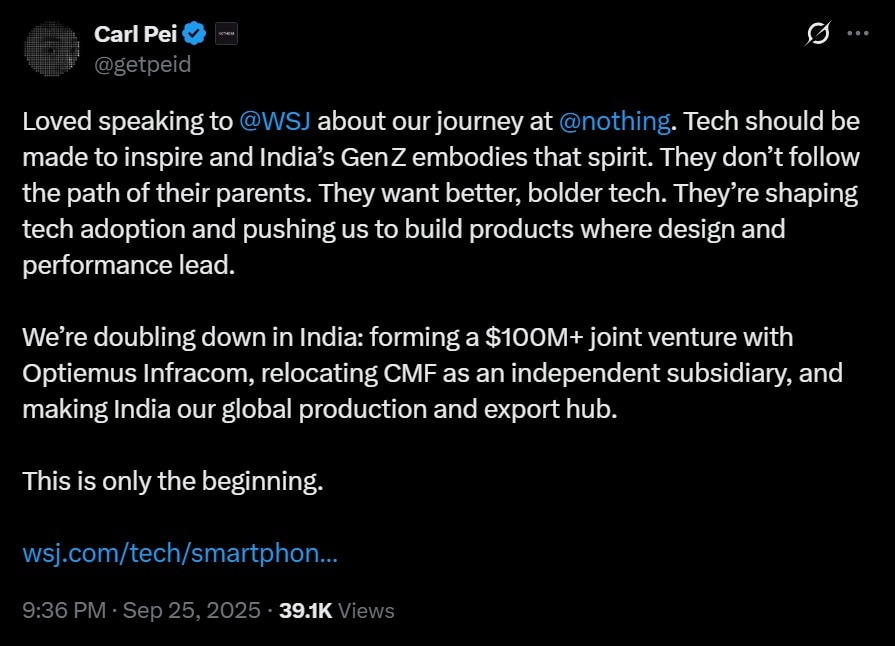Click the '$100M+' text in the post
The image size is (895, 646).
[x=534, y=337]
